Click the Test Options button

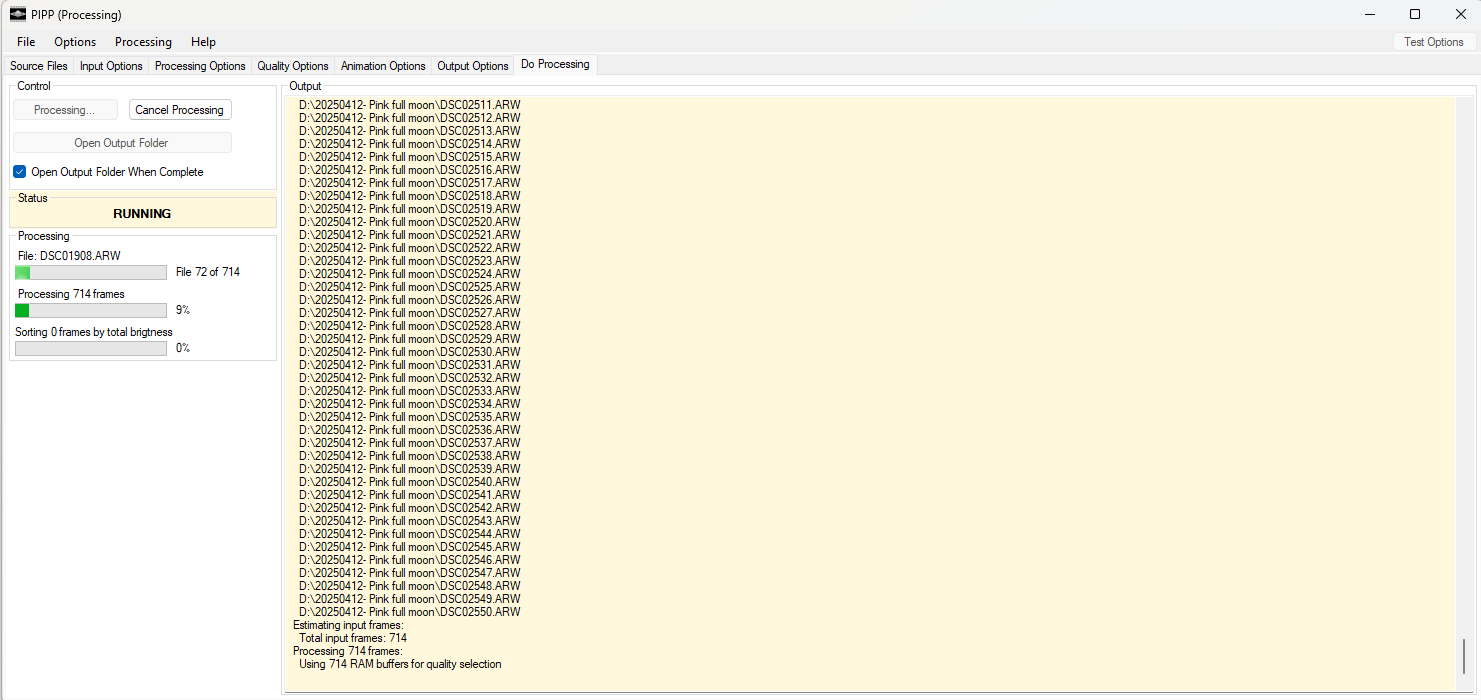[x=1433, y=42]
